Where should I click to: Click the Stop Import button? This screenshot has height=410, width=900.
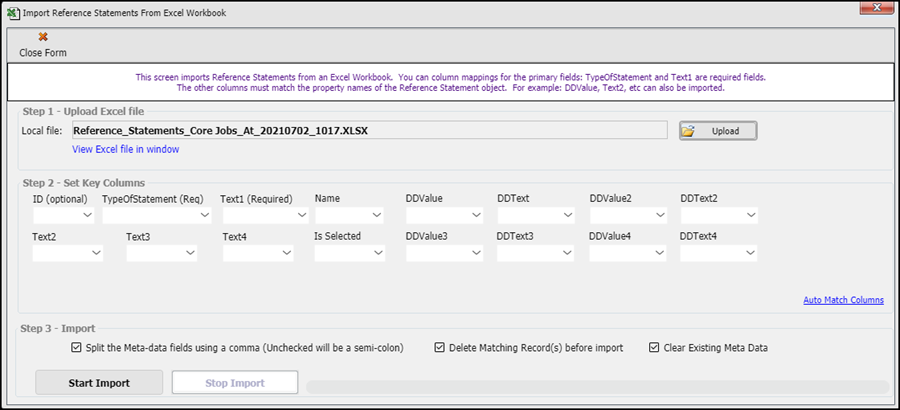(235, 382)
